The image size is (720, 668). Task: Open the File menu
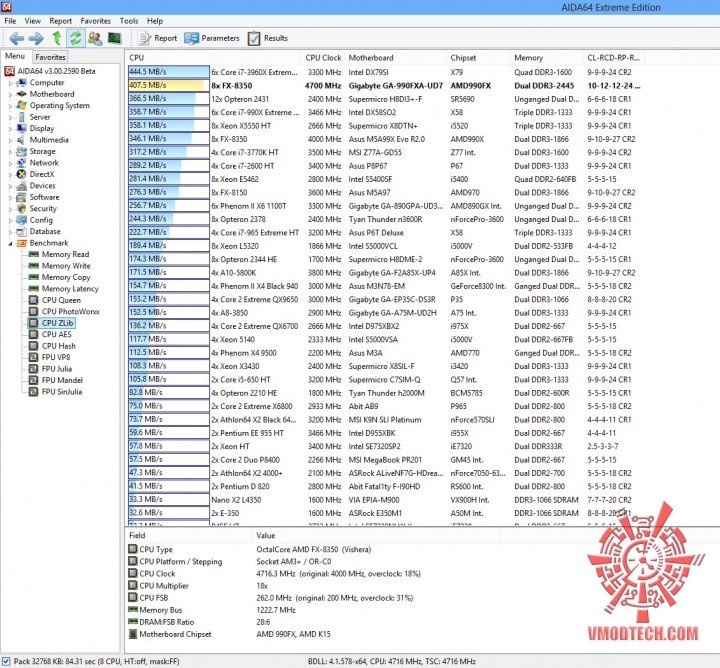(10, 21)
